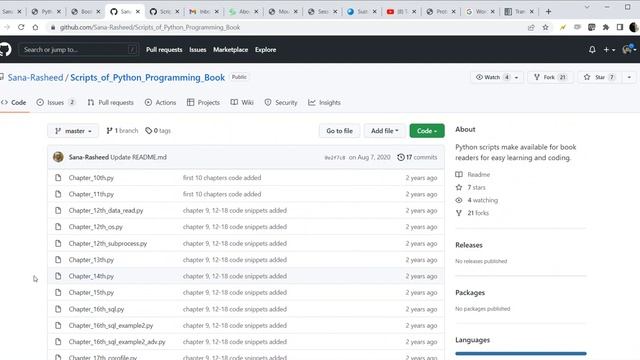
Task: Open the green Code clone dropdown
Action: click(x=427, y=131)
